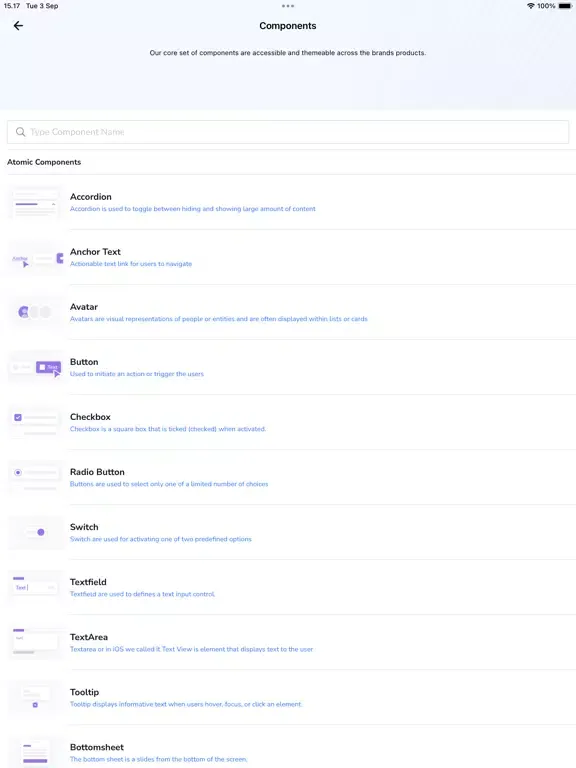This screenshot has width=576, height=768.
Task: Open the Accordion list entry title
Action: tap(91, 196)
